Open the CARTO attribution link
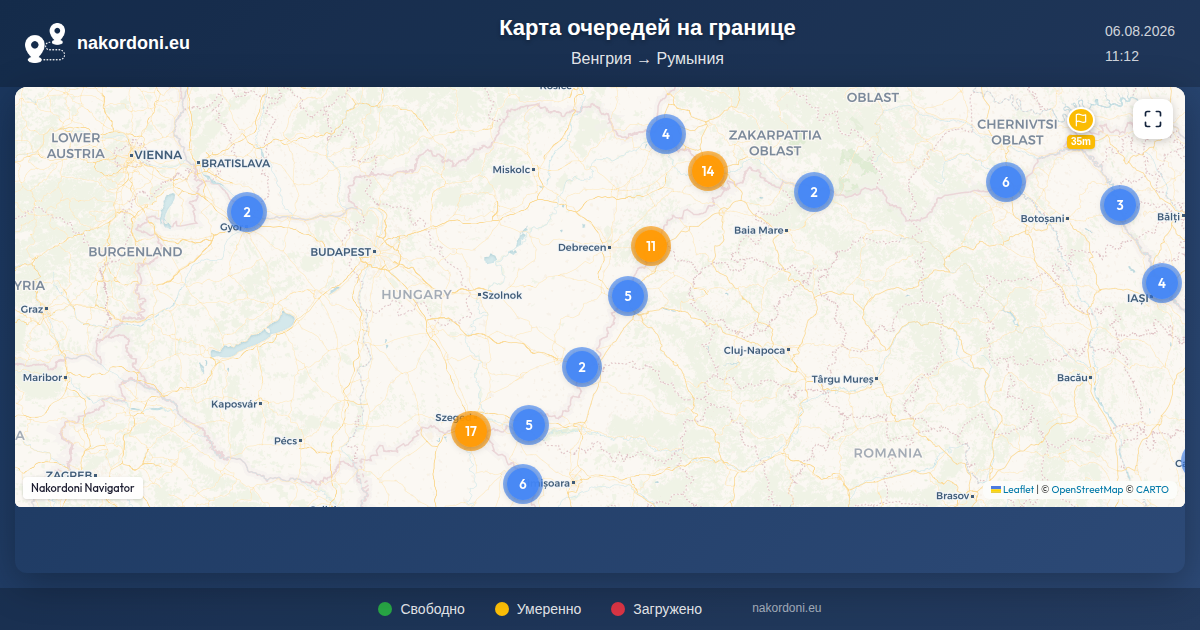 1152,490
